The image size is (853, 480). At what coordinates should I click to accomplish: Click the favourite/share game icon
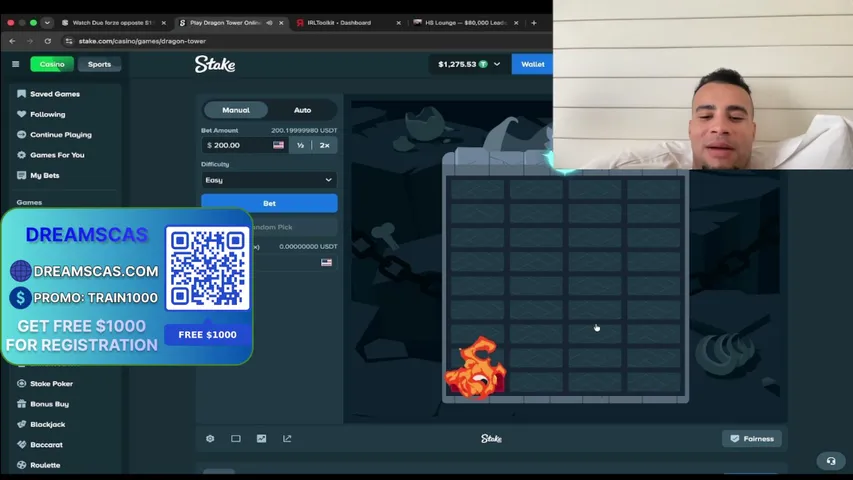[287, 439]
